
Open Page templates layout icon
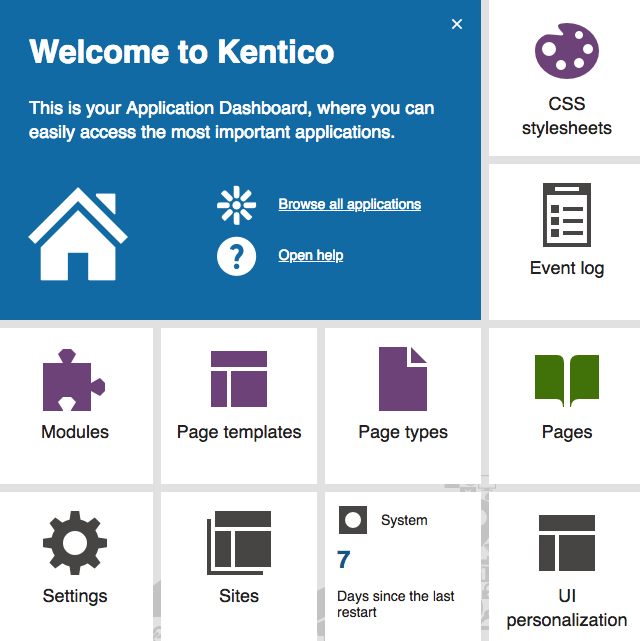tap(239, 379)
